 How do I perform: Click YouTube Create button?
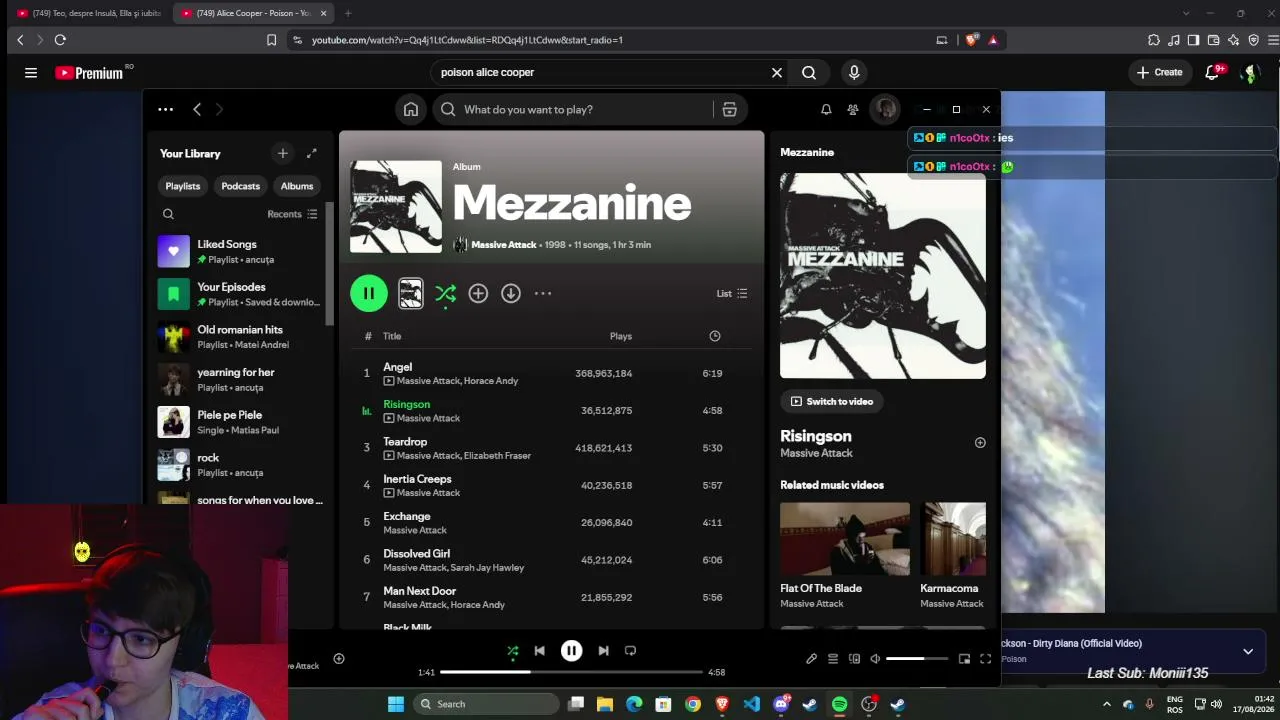click(1160, 72)
